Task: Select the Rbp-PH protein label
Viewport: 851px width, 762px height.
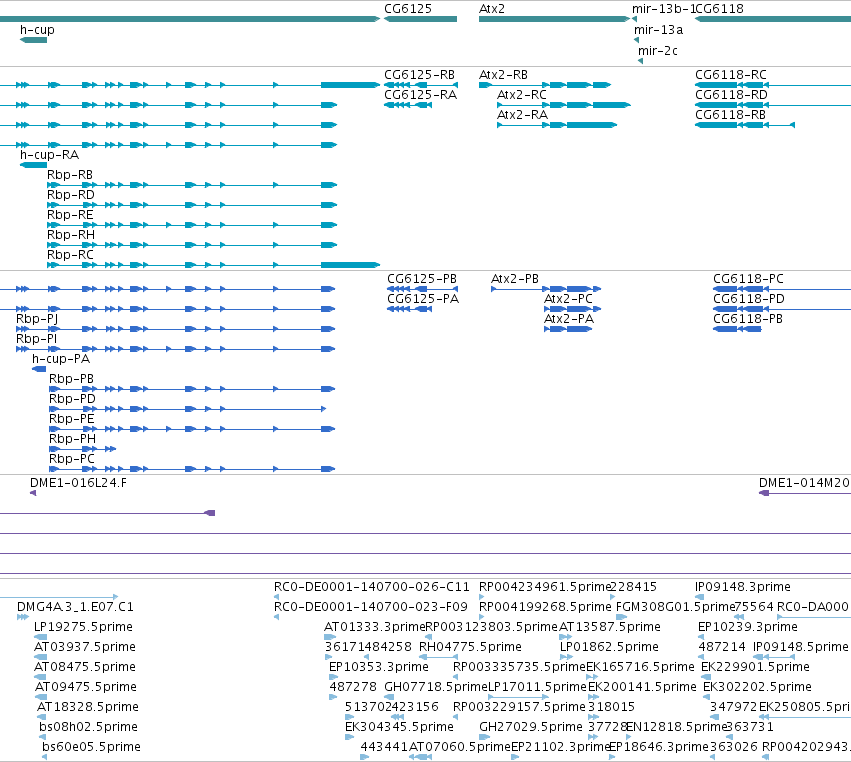Action: [x=73, y=439]
